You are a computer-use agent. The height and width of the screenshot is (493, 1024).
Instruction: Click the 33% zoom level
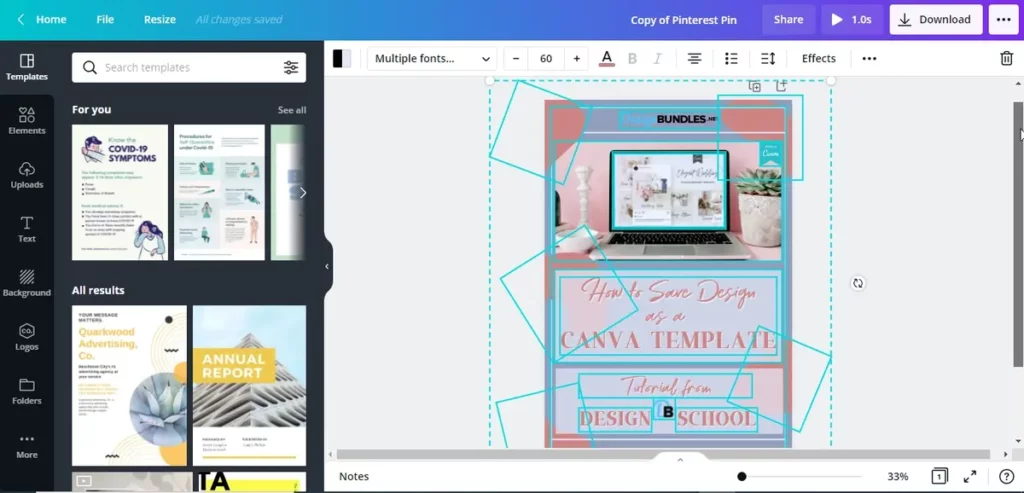click(x=897, y=477)
